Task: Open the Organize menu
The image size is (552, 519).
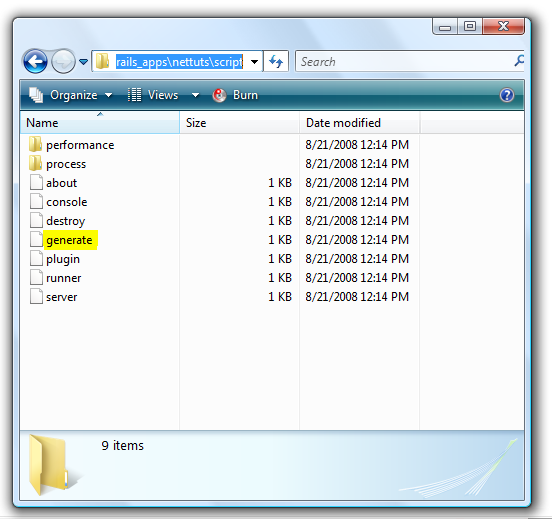Action: [x=71, y=95]
